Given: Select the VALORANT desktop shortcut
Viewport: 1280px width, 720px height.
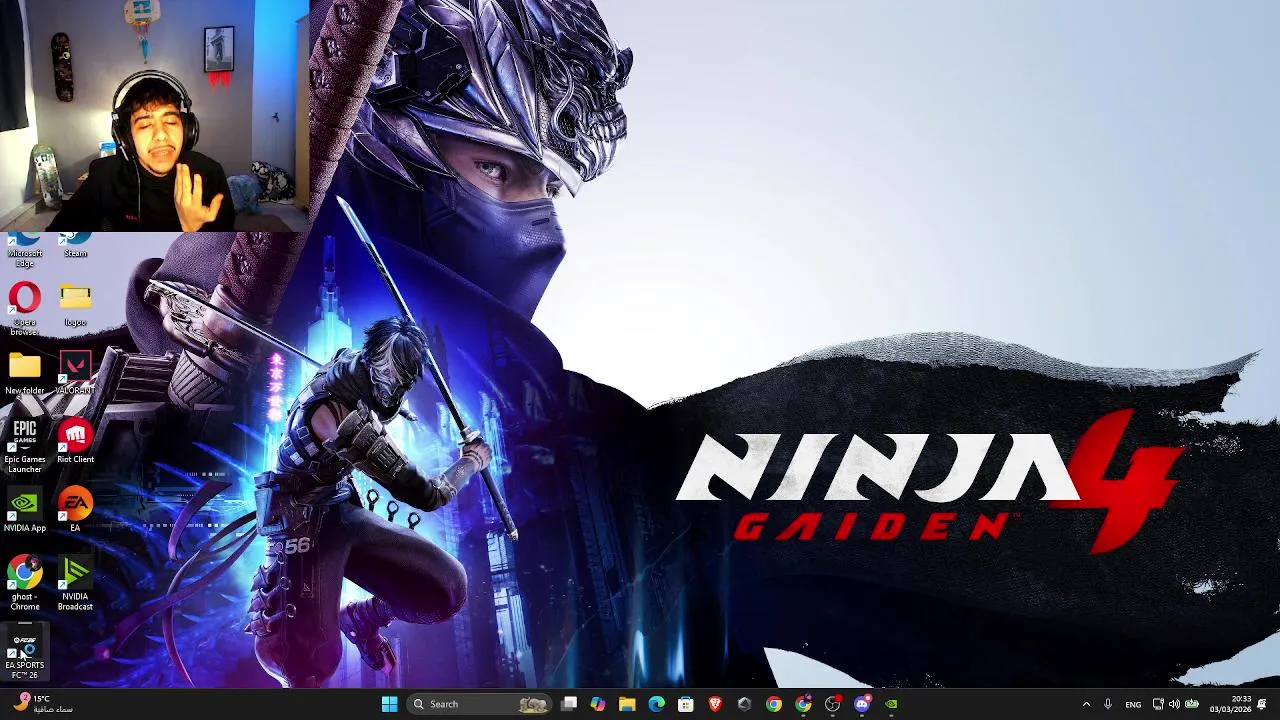Looking at the screenshot, I should (x=75, y=373).
